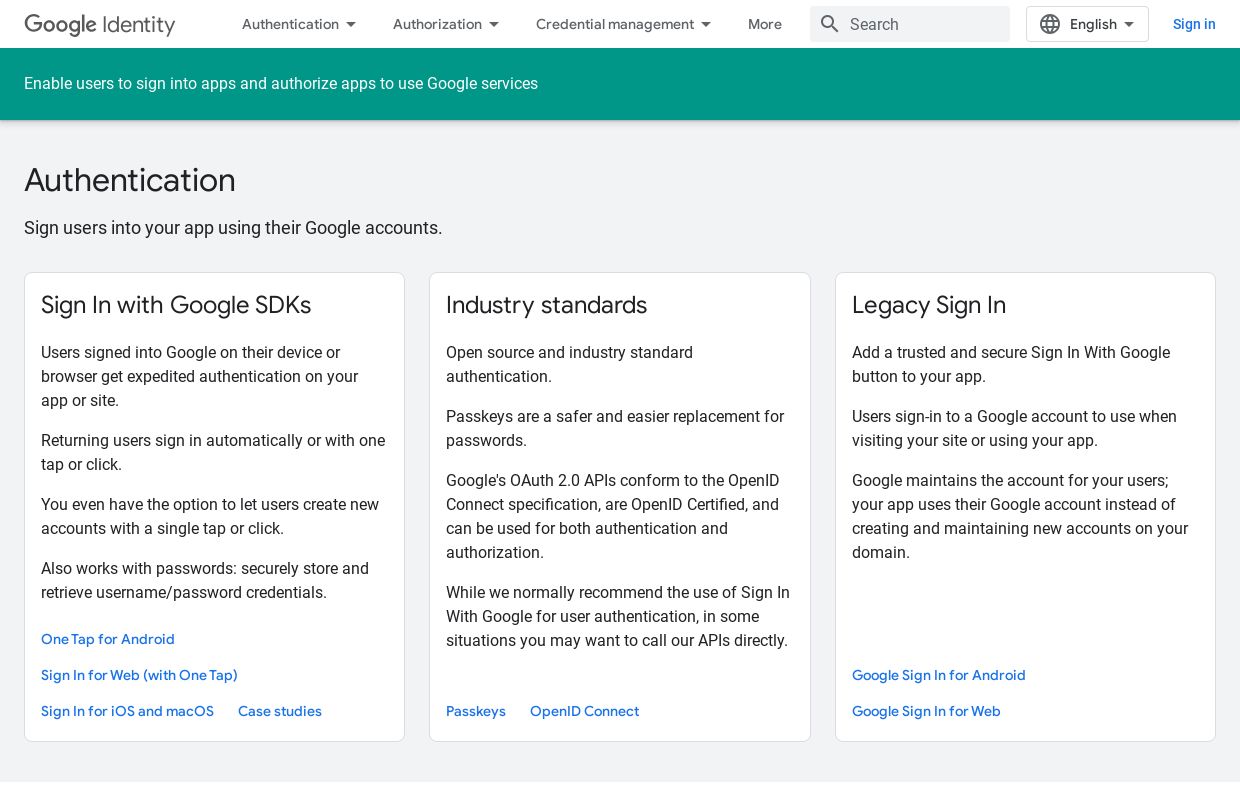Open Google Sign In for Web link
The height and width of the screenshot is (800, 1240).
point(926,711)
